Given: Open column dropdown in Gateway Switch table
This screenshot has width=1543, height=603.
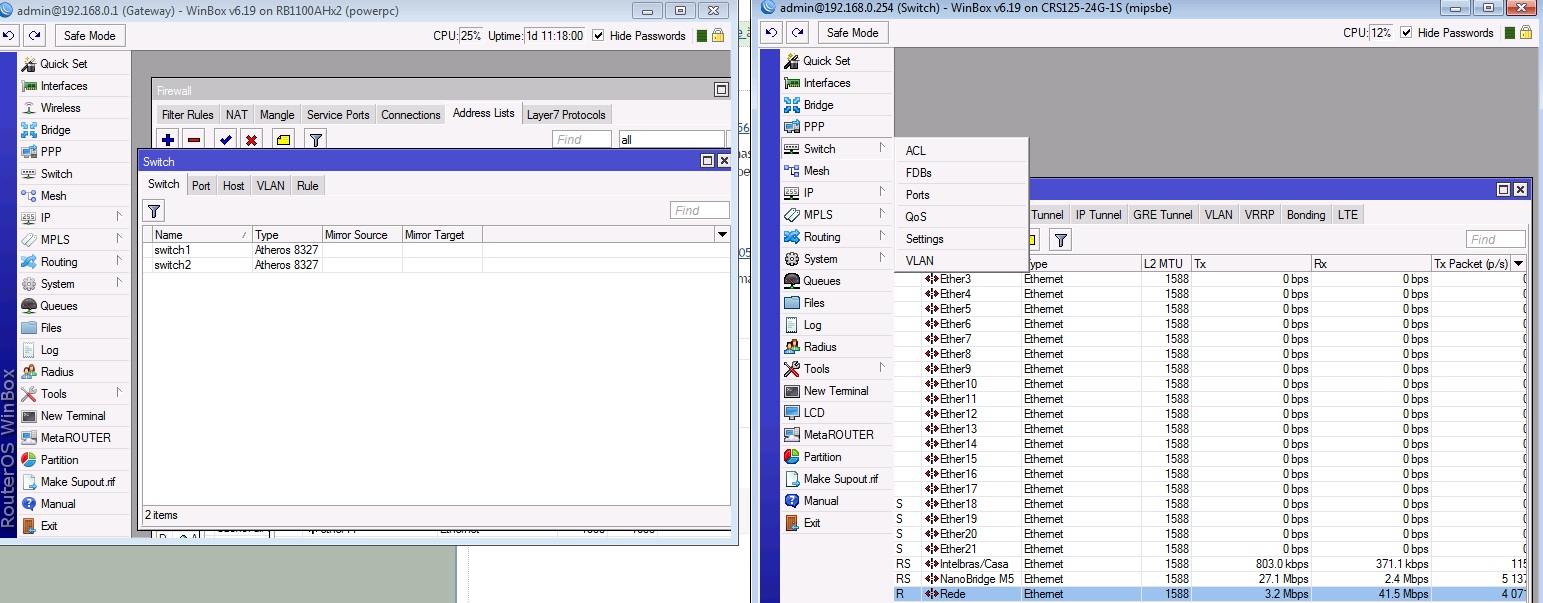Looking at the screenshot, I should pyautogui.click(x=722, y=234).
